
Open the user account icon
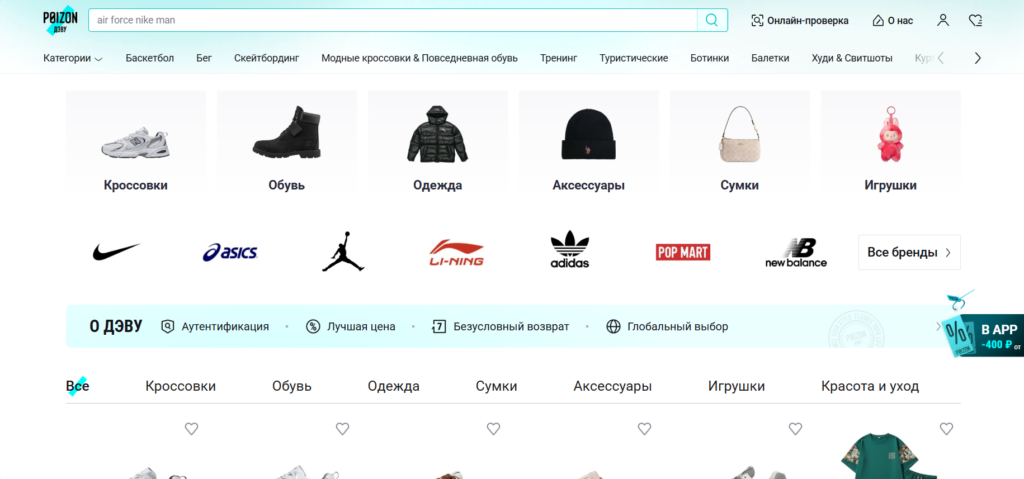[942, 20]
